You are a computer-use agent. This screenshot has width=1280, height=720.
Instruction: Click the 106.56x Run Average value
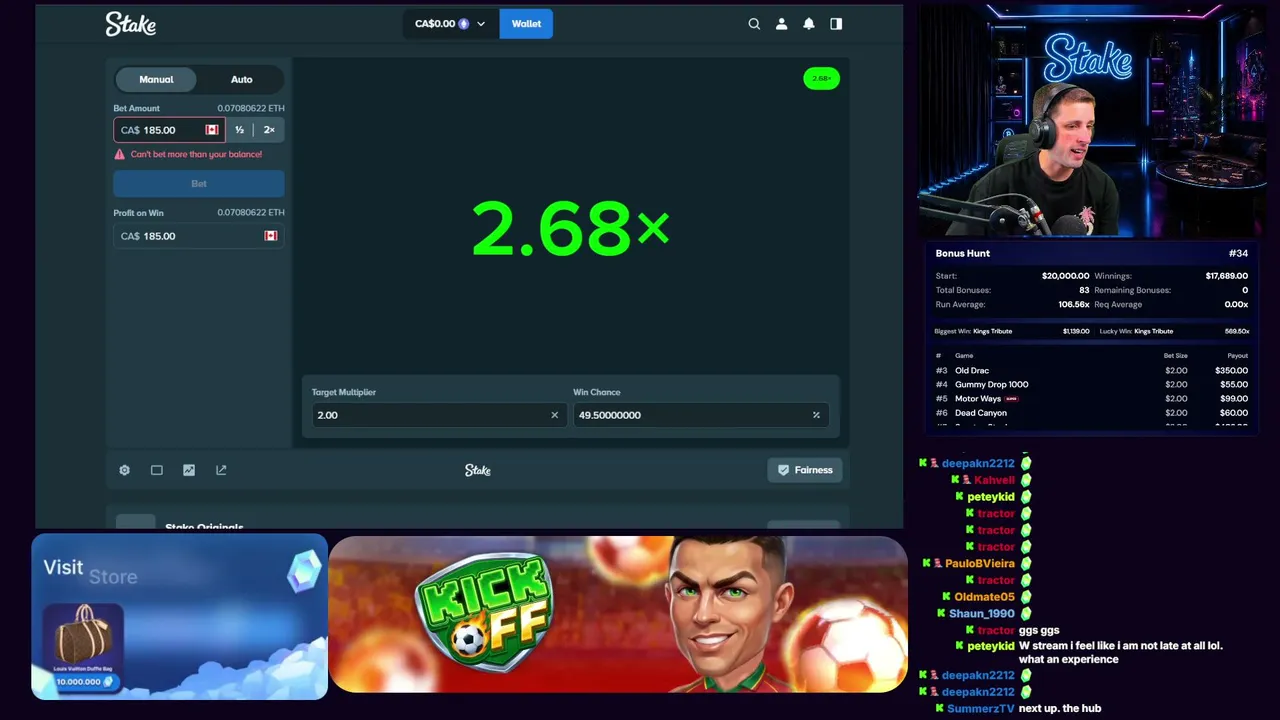click(x=1074, y=304)
